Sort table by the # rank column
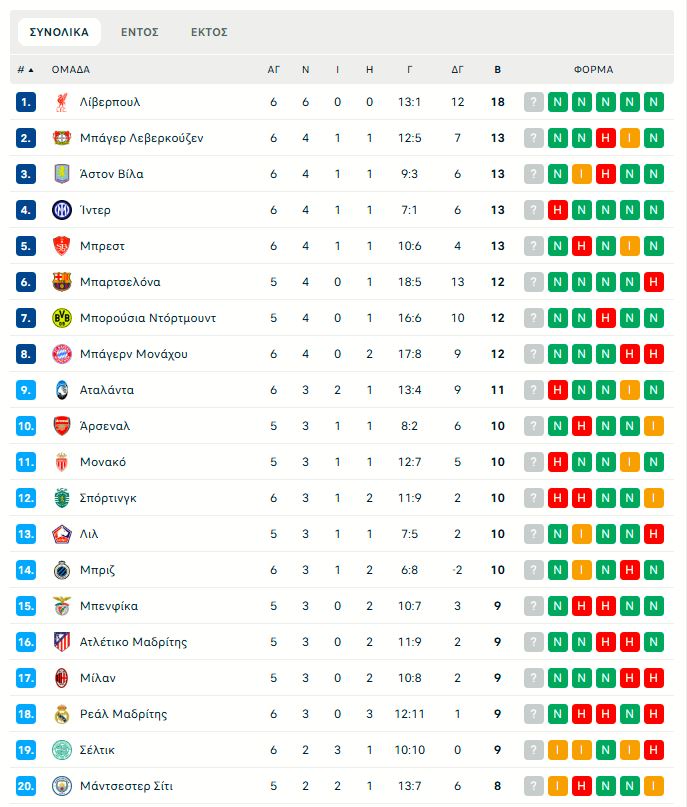The width and height of the screenshot is (687, 807). [x=25, y=70]
